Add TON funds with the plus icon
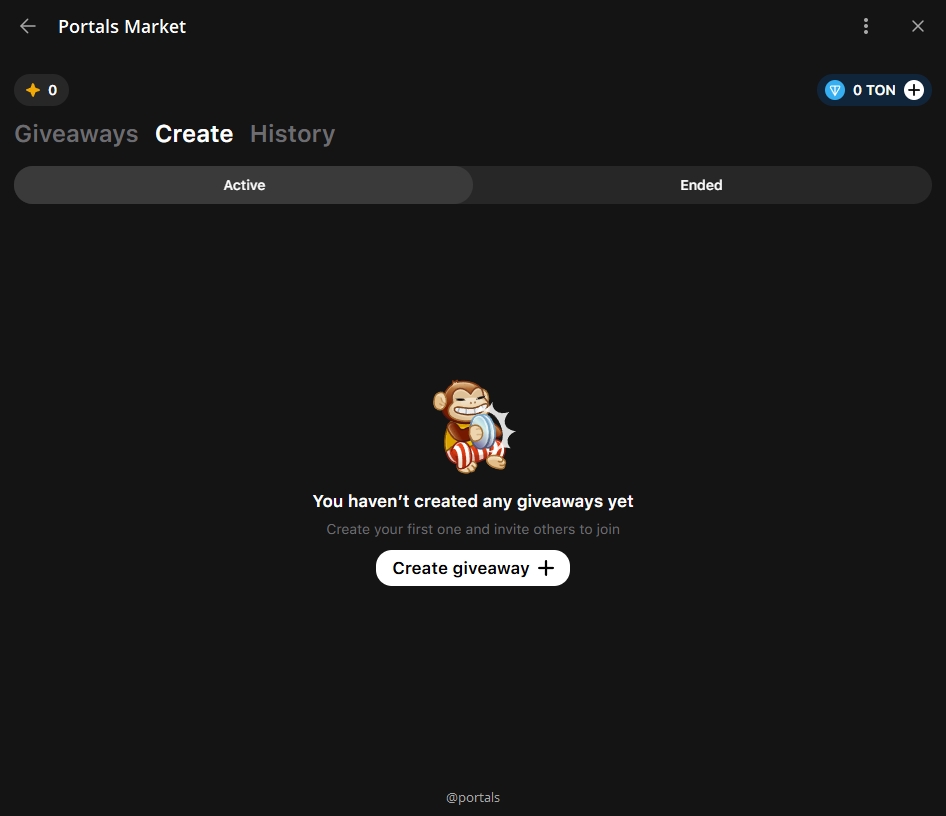Screen dimensions: 946x816 tap(914, 90)
